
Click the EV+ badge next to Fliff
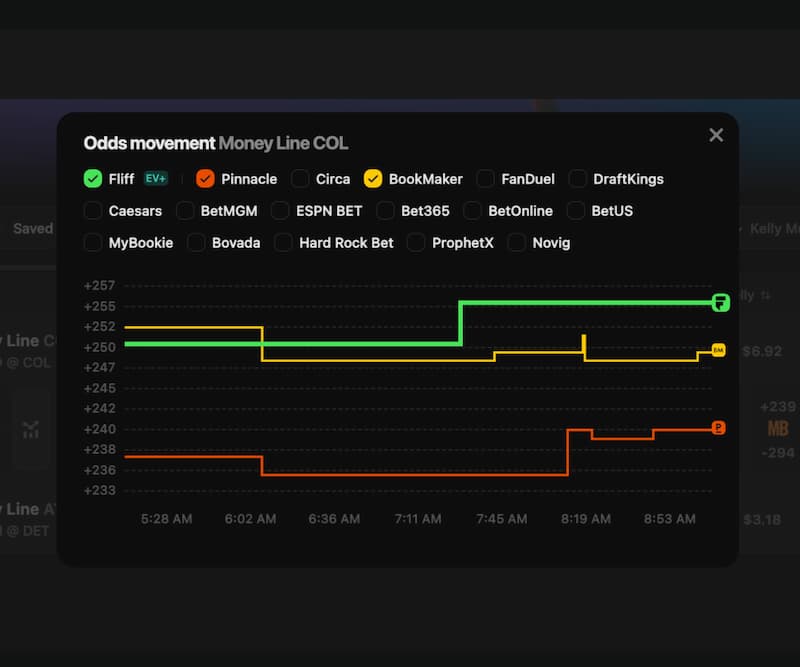[156, 178]
